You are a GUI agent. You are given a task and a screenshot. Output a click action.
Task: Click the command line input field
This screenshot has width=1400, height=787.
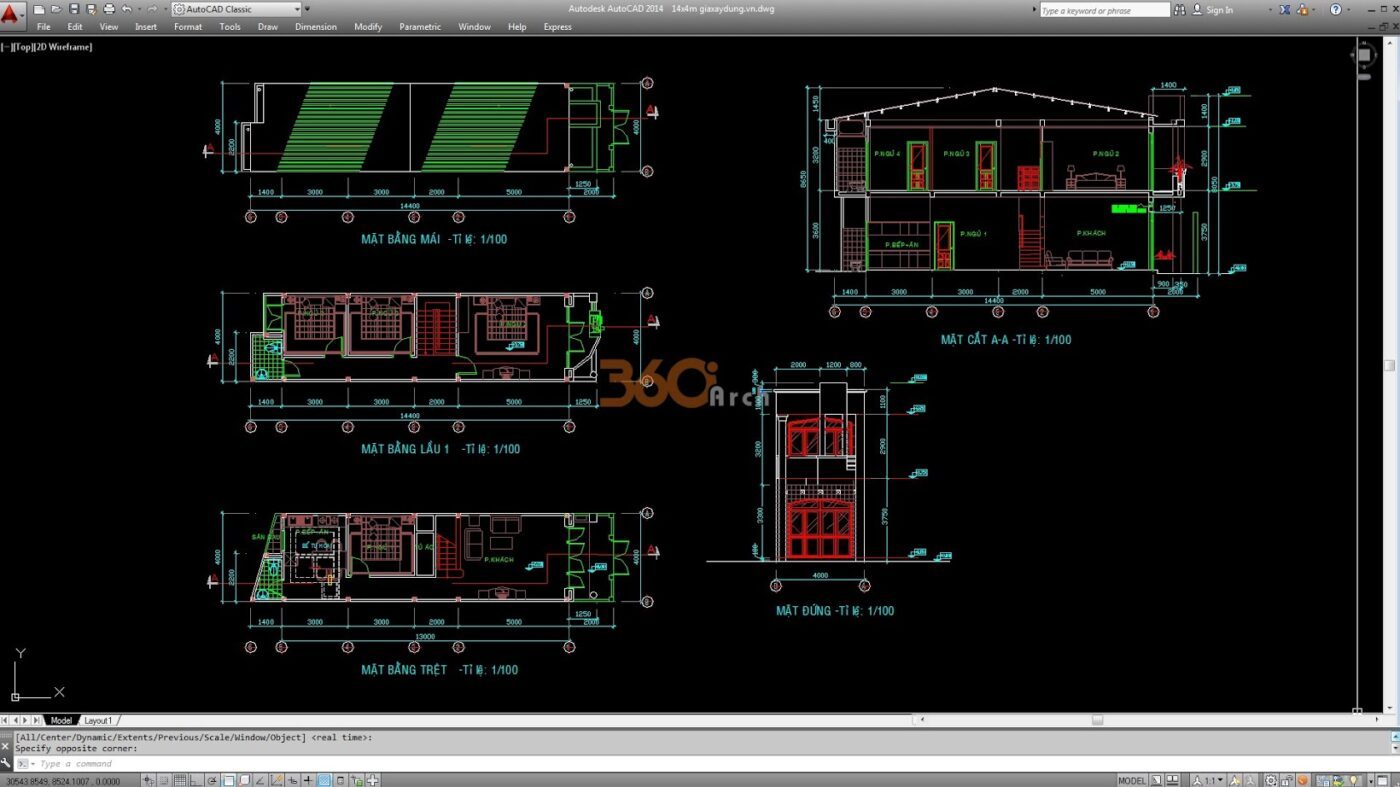click(200, 763)
